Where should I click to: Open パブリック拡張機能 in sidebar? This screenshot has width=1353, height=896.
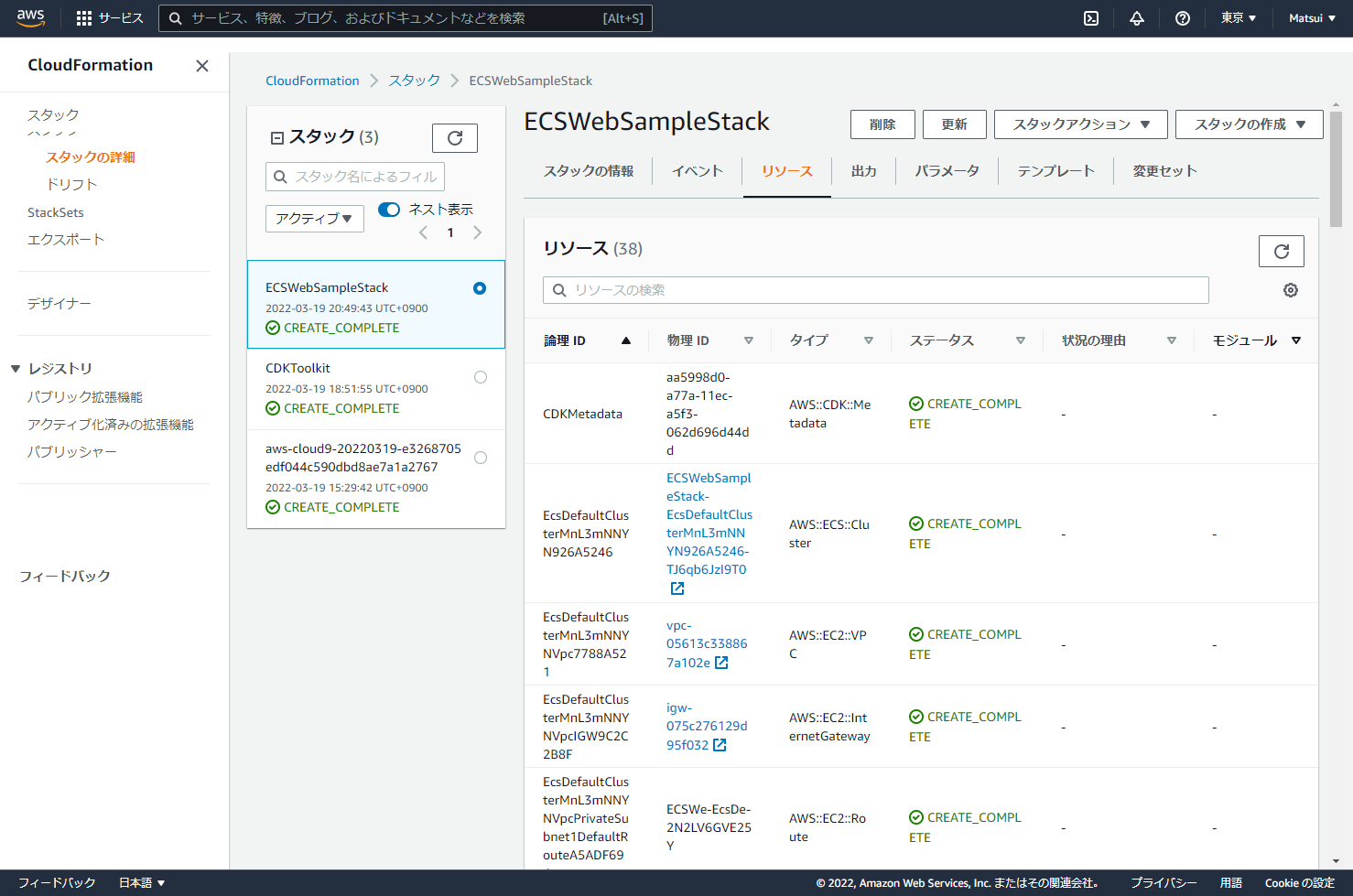click(x=85, y=397)
